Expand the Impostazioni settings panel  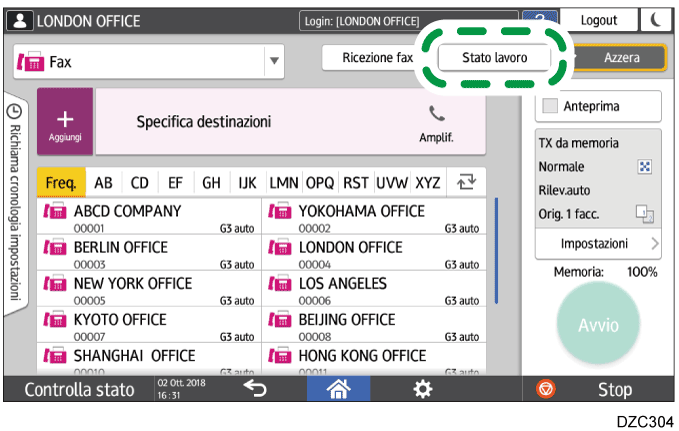597,243
